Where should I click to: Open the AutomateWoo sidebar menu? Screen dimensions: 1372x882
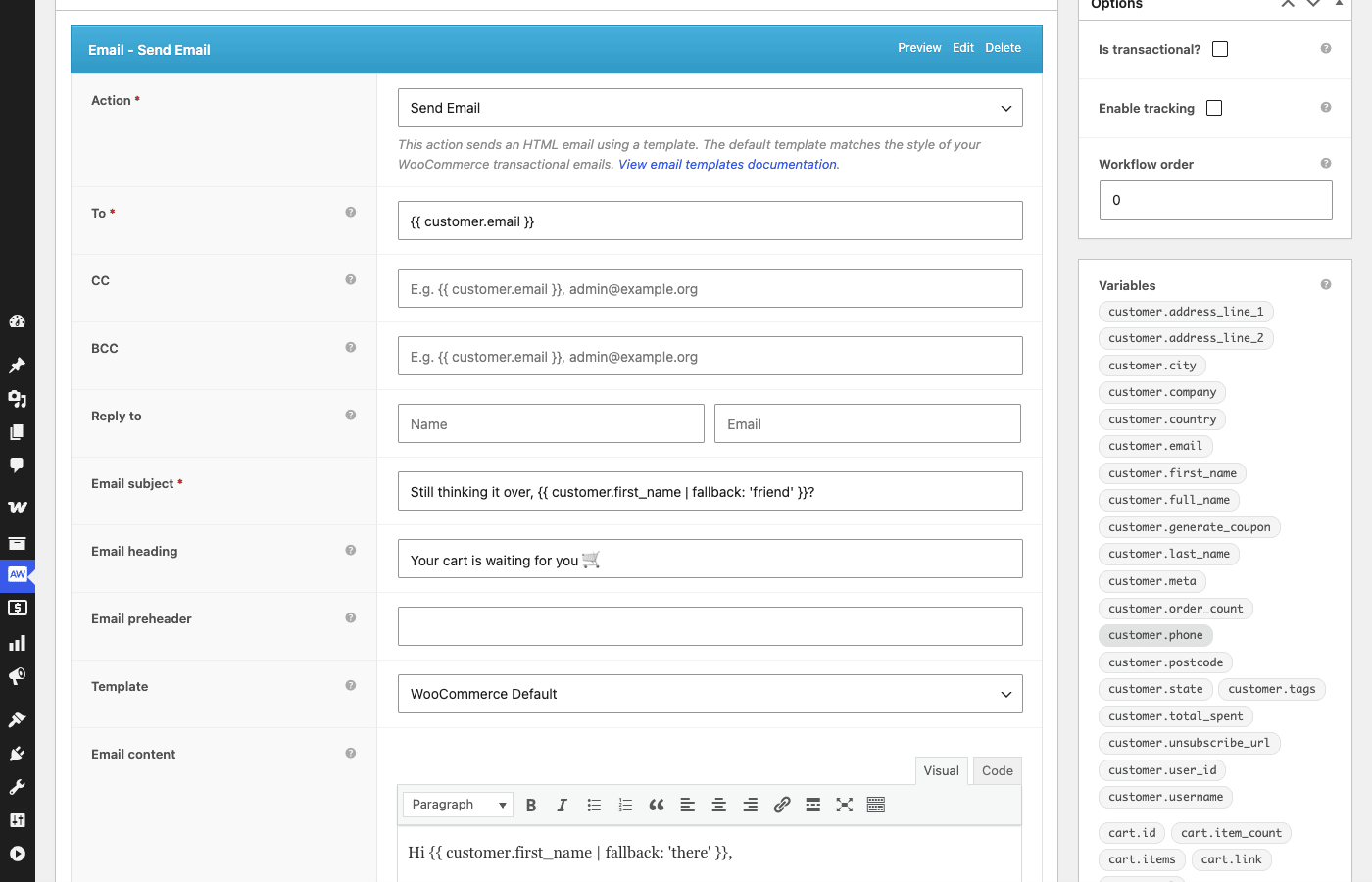pyautogui.click(x=17, y=575)
